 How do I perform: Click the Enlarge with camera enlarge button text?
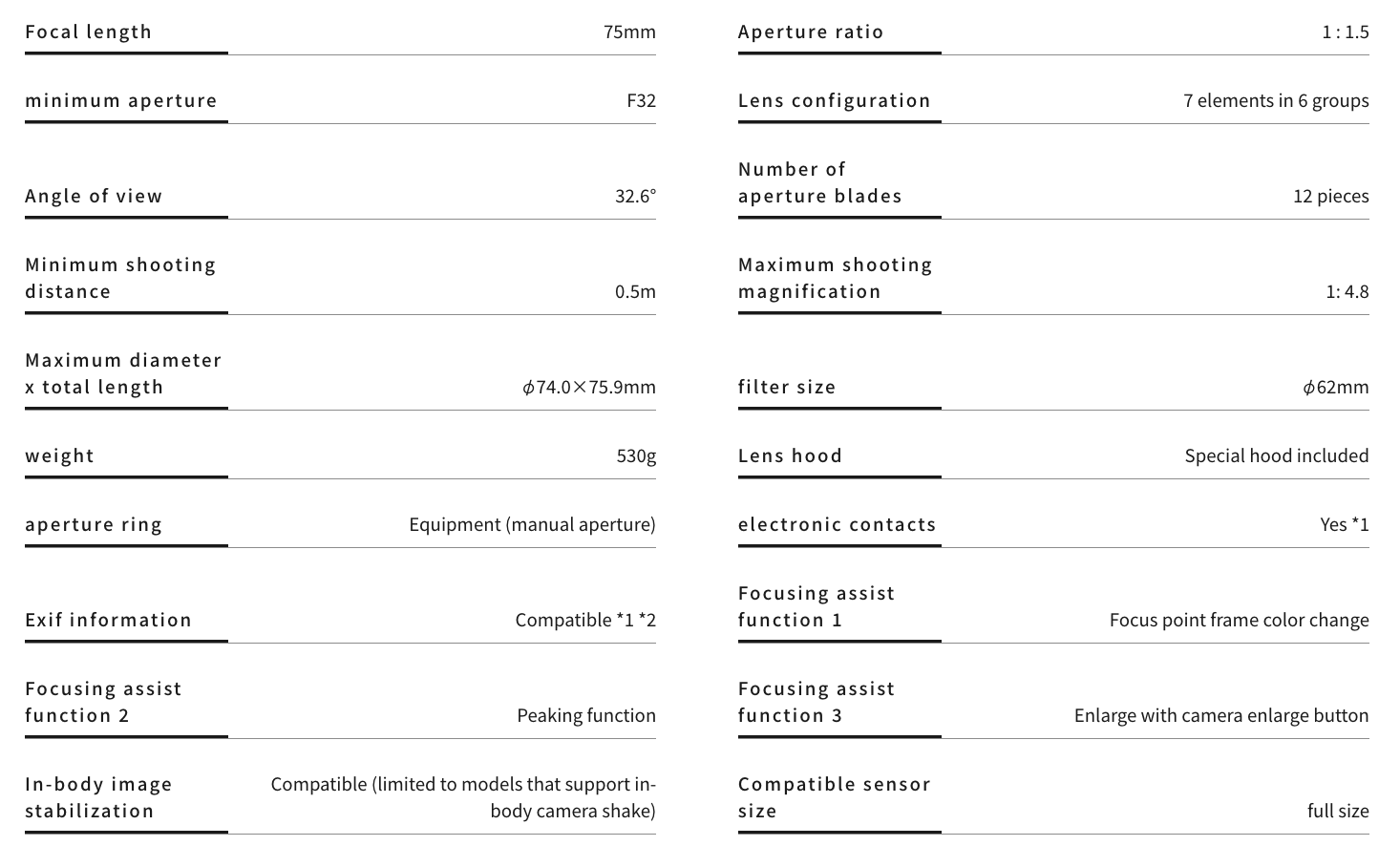coord(1220,715)
